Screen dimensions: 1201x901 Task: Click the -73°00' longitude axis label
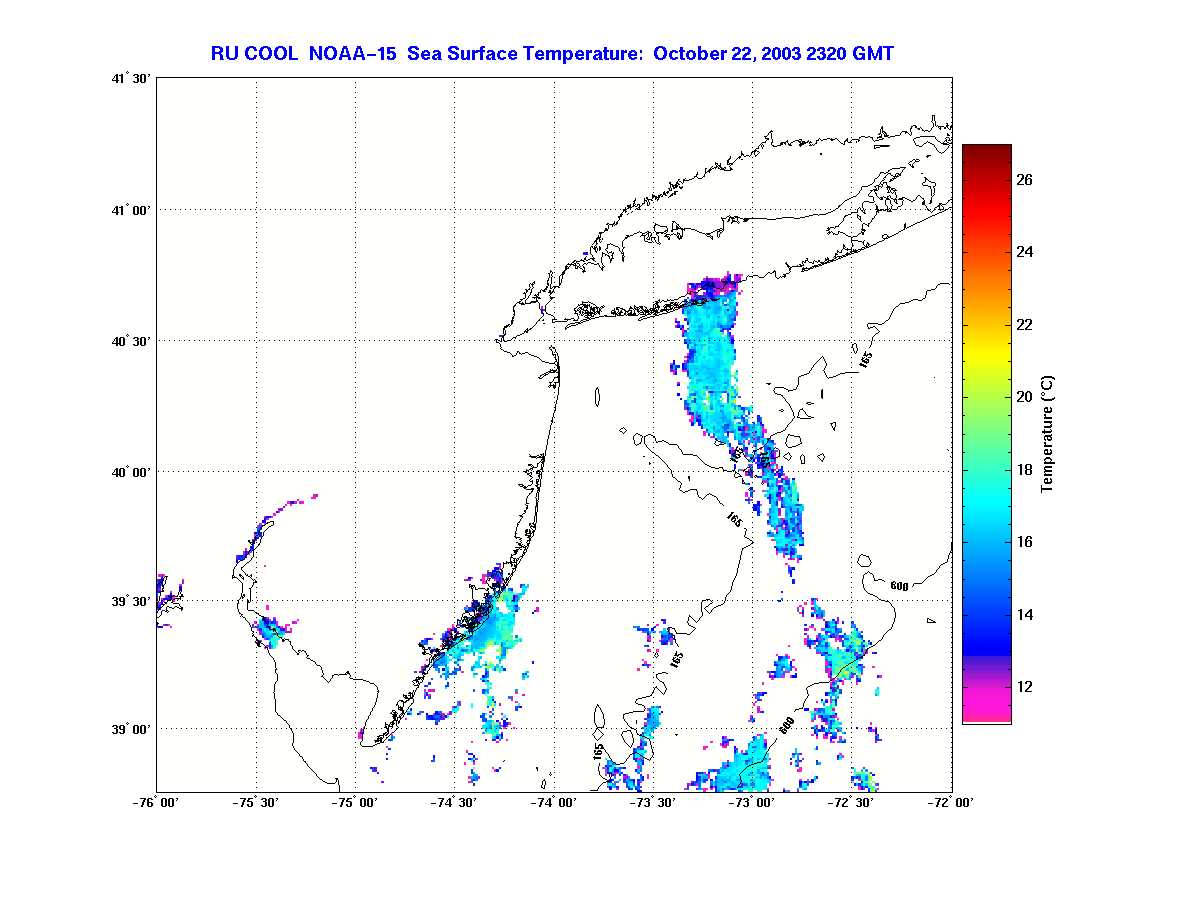(x=753, y=802)
